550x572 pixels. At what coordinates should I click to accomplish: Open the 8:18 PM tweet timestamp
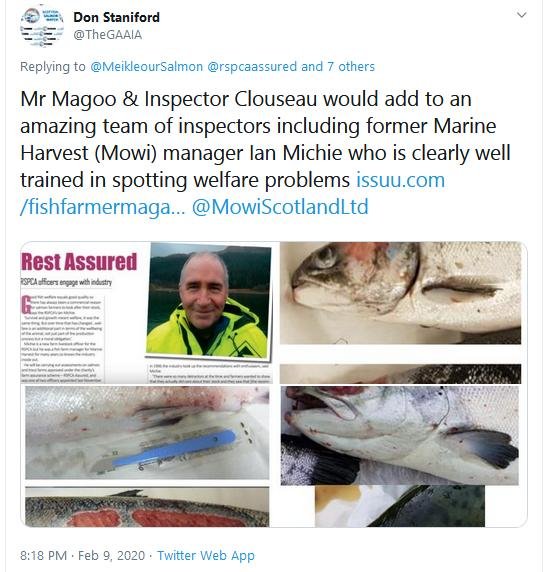click(x=43, y=556)
